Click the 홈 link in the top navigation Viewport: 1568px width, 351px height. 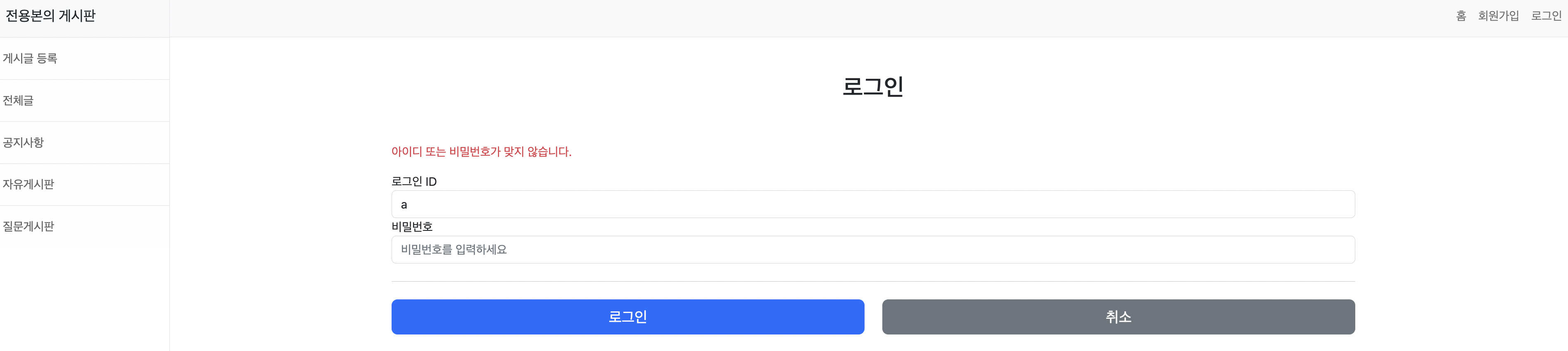pos(1461,16)
